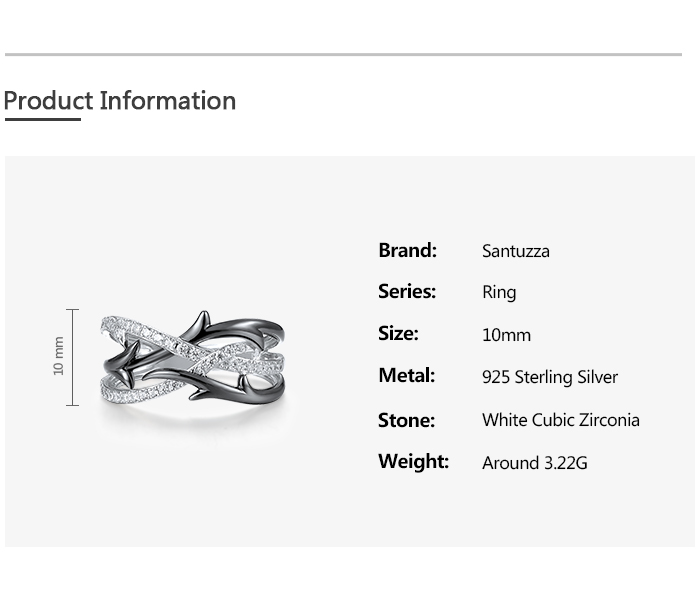
Task: Click the 925 Sterling Silver text
Action: (x=550, y=377)
